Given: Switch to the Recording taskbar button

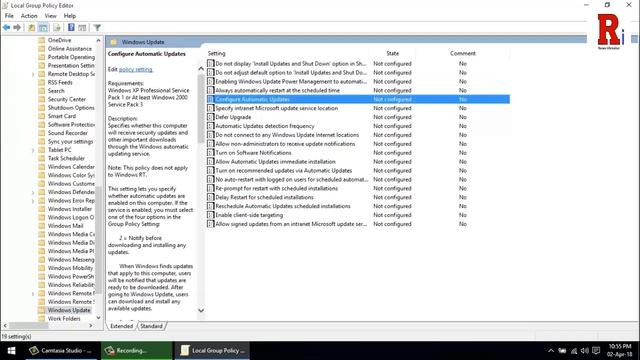Looking at the screenshot, I should (137, 351).
